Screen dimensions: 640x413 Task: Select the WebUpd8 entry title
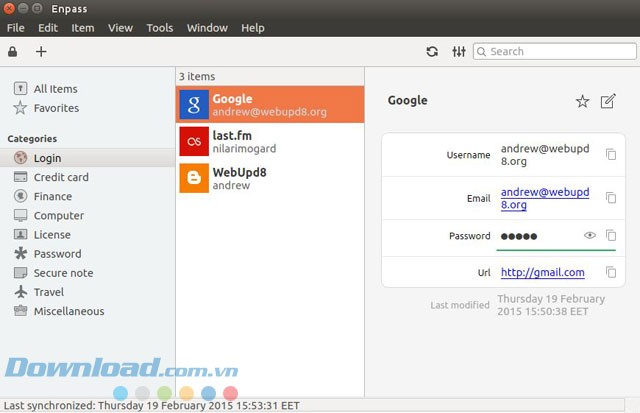(239, 172)
